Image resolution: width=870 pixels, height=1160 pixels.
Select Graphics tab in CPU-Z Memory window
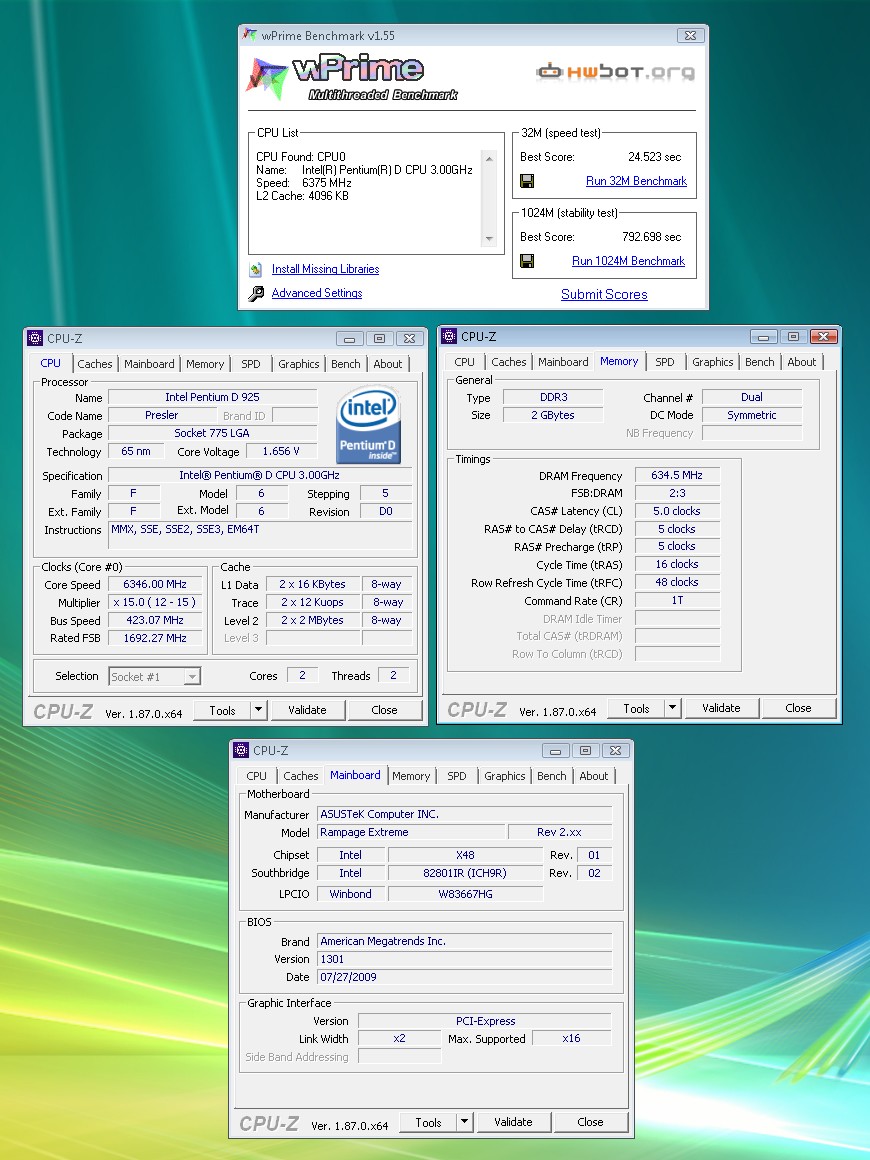click(712, 362)
